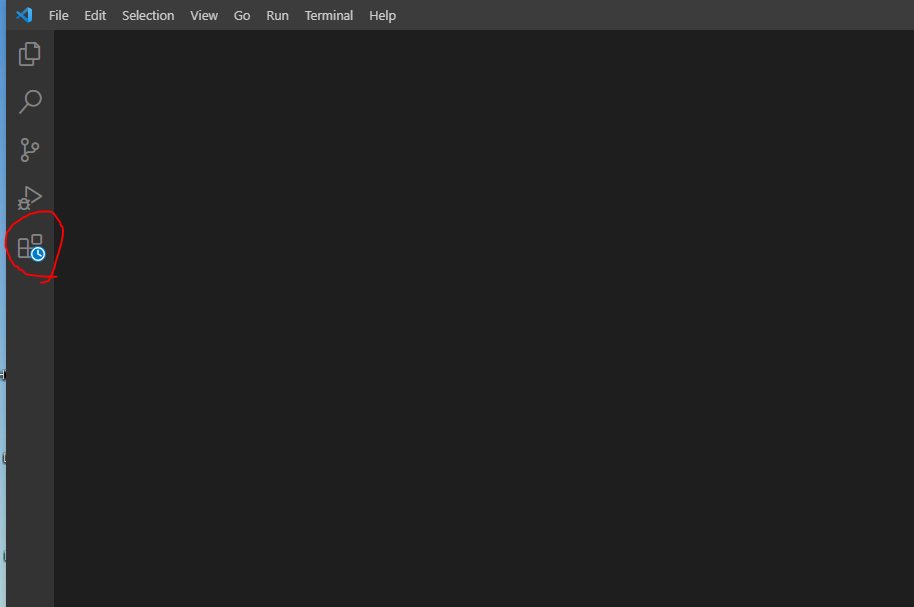Open the Selection menu

[148, 16]
